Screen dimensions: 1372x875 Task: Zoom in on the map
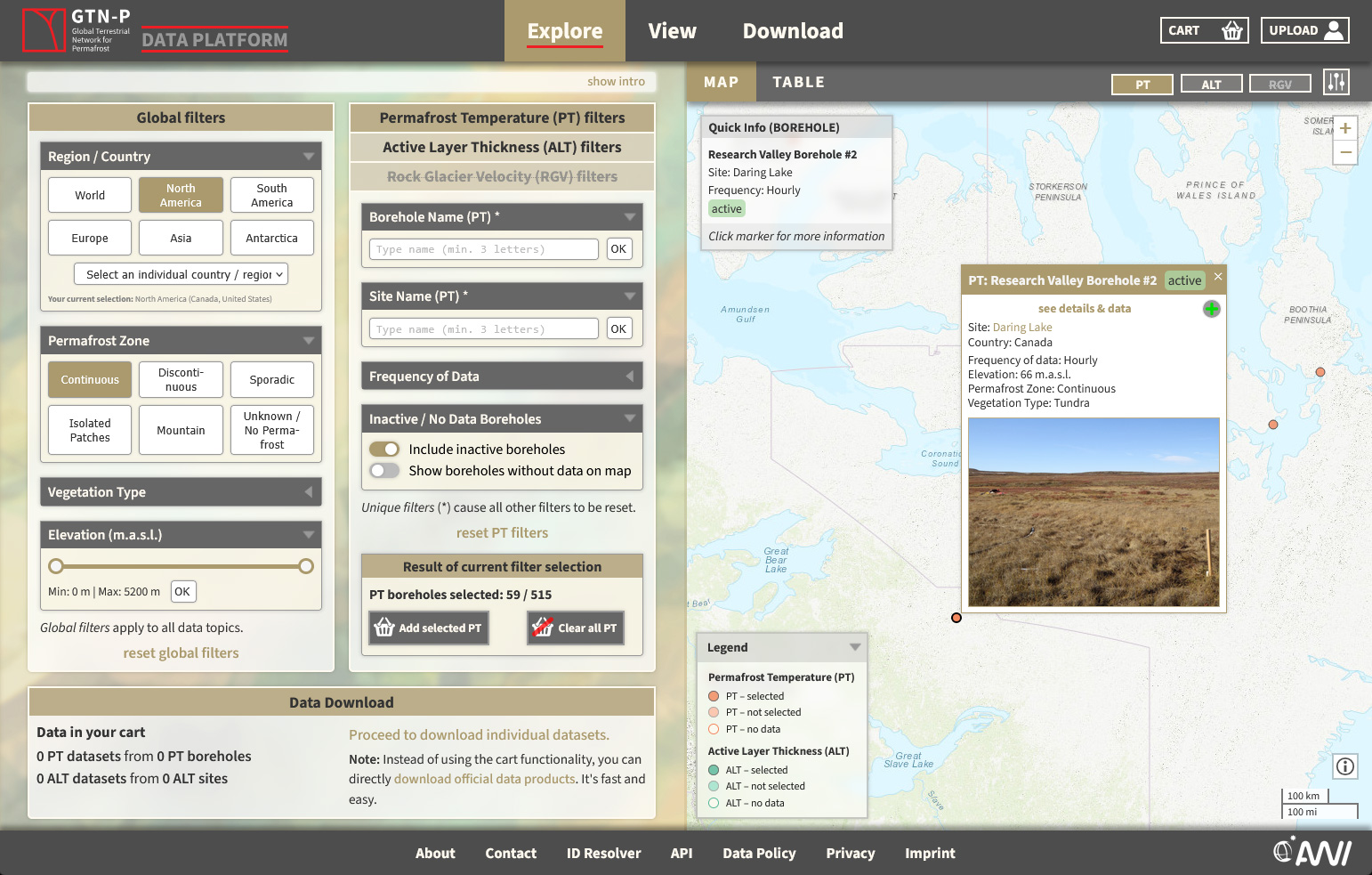[x=1344, y=128]
